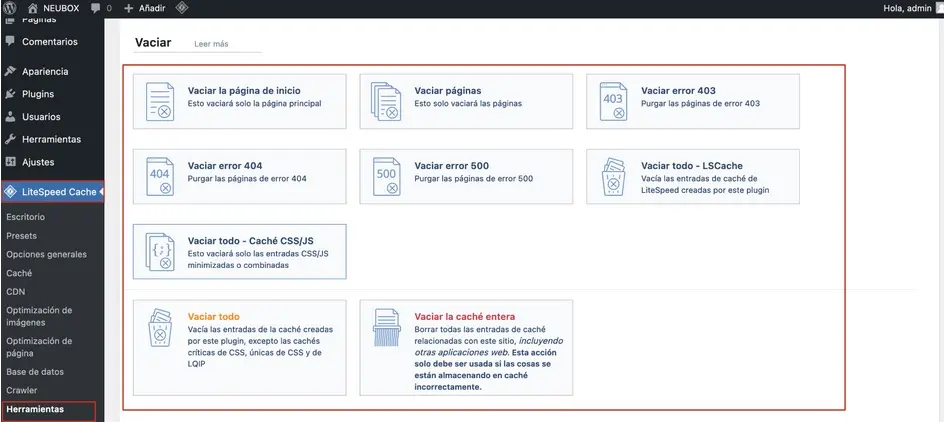Open the Presets submenu item

pyautogui.click(x=22, y=235)
